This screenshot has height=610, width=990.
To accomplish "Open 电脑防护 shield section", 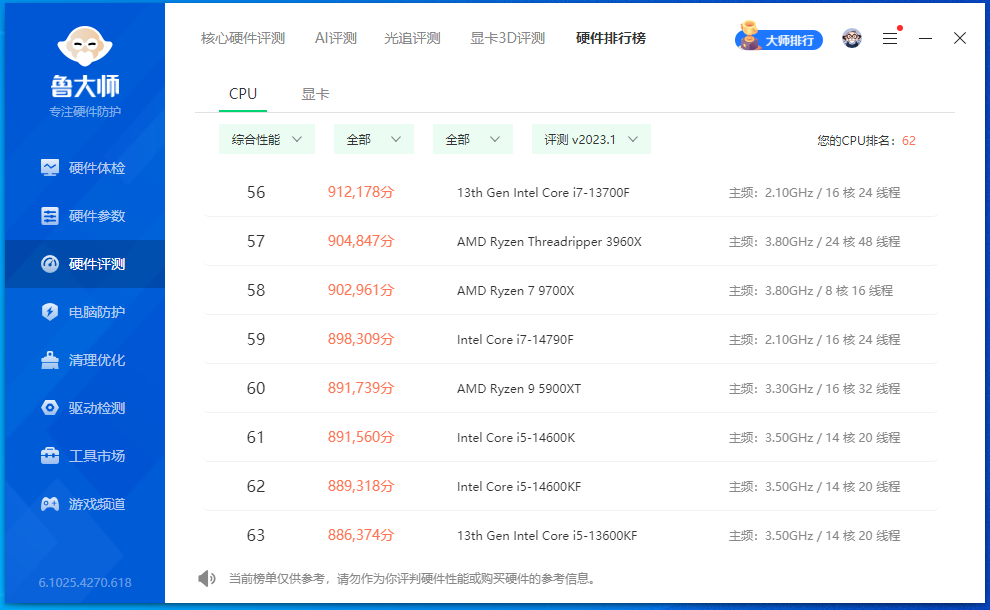I will click(83, 312).
